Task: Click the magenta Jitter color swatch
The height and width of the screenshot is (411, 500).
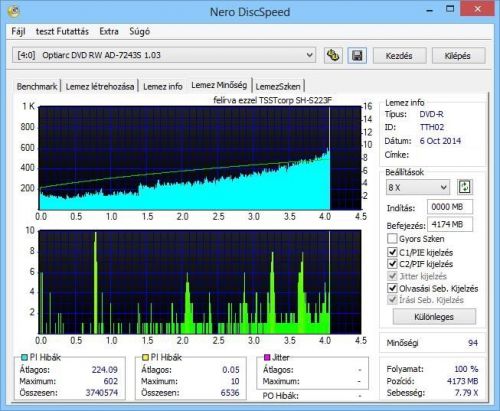Action: (x=267, y=358)
